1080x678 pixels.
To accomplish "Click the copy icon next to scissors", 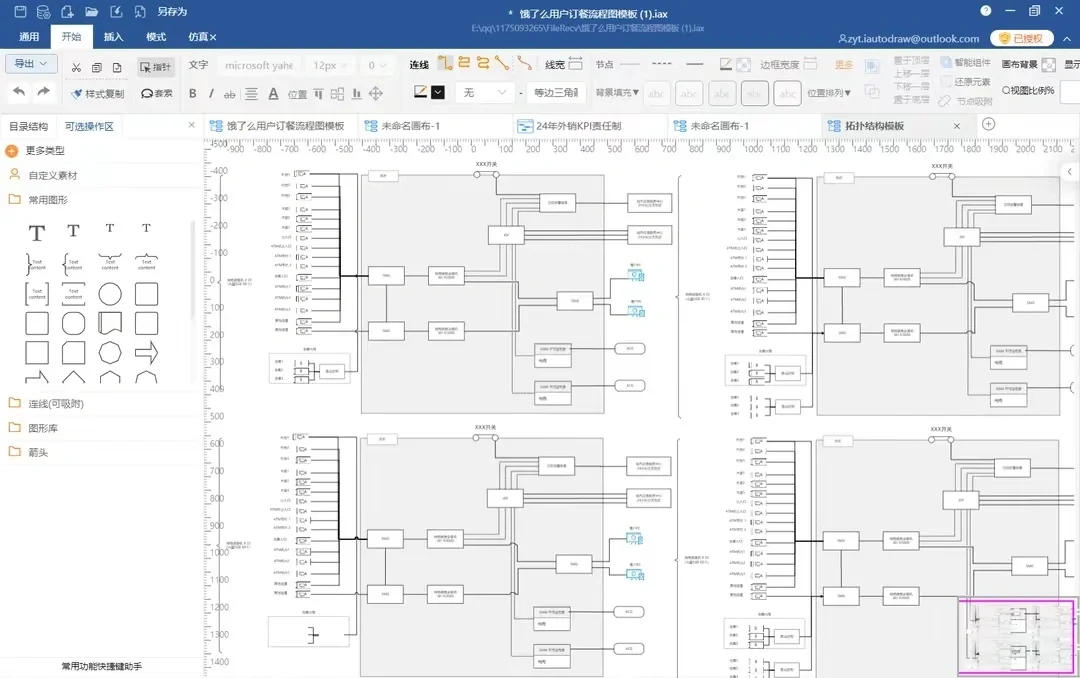I will coord(96,68).
